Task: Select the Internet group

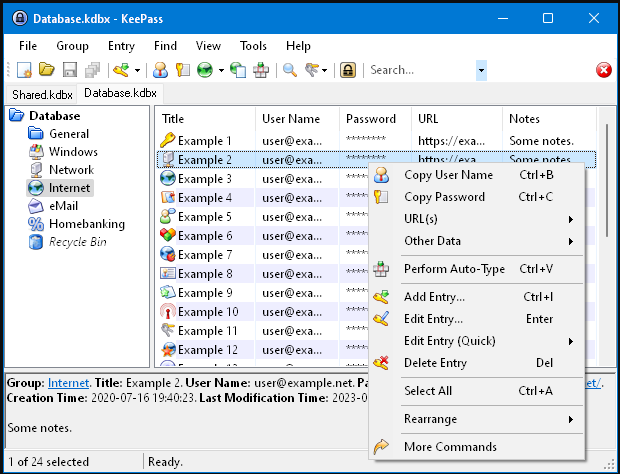Action: 69,188
